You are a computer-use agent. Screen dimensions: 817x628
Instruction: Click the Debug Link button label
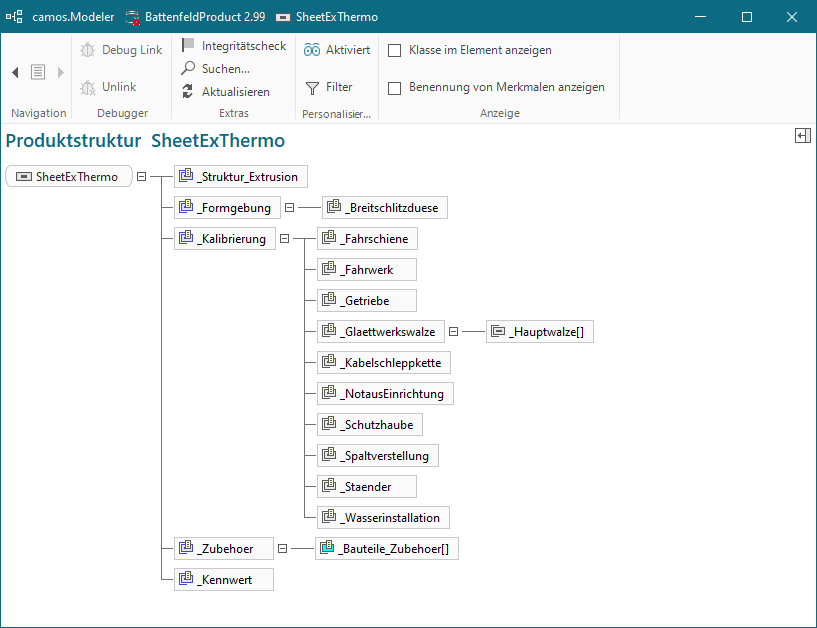[132, 50]
